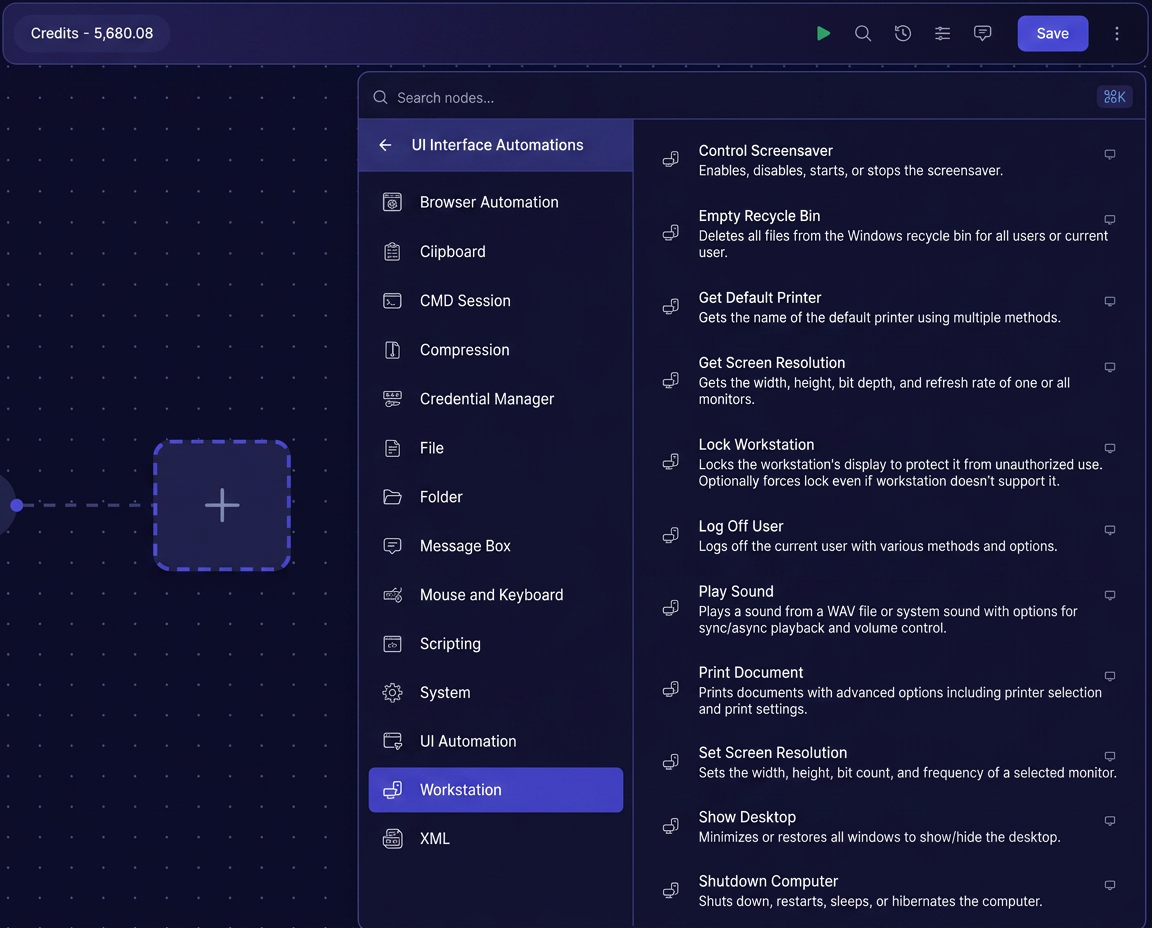The width and height of the screenshot is (1152, 928).
Task: Open comment icon for Print Document
Action: click(1109, 676)
